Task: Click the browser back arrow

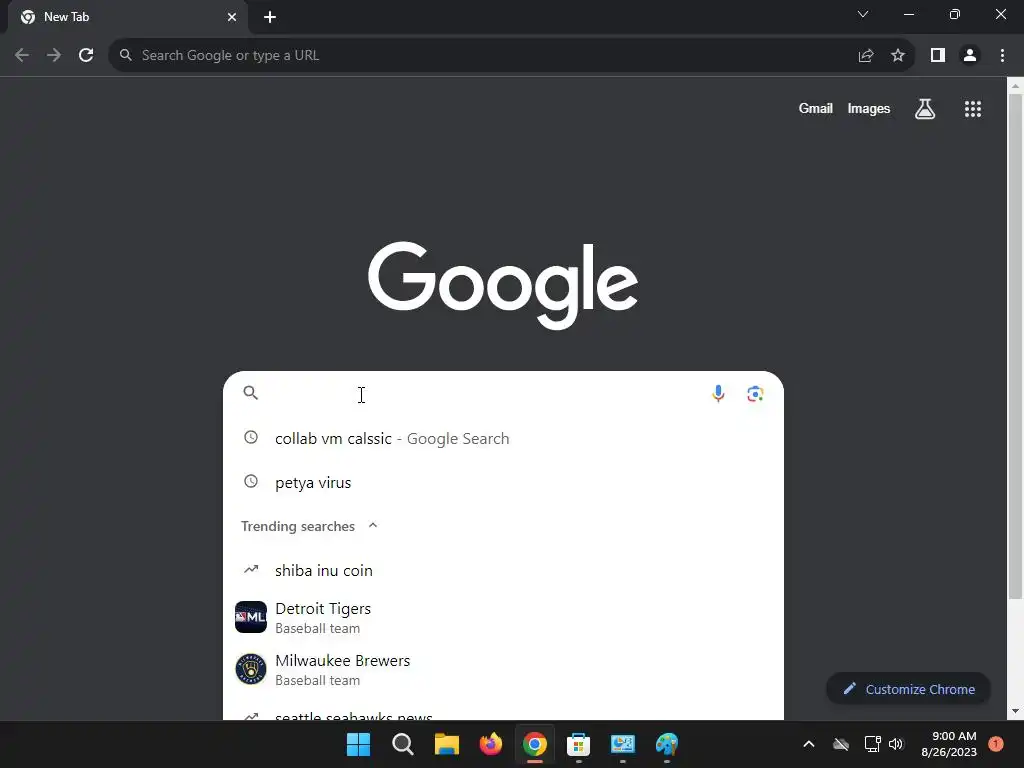Action: tap(22, 56)
